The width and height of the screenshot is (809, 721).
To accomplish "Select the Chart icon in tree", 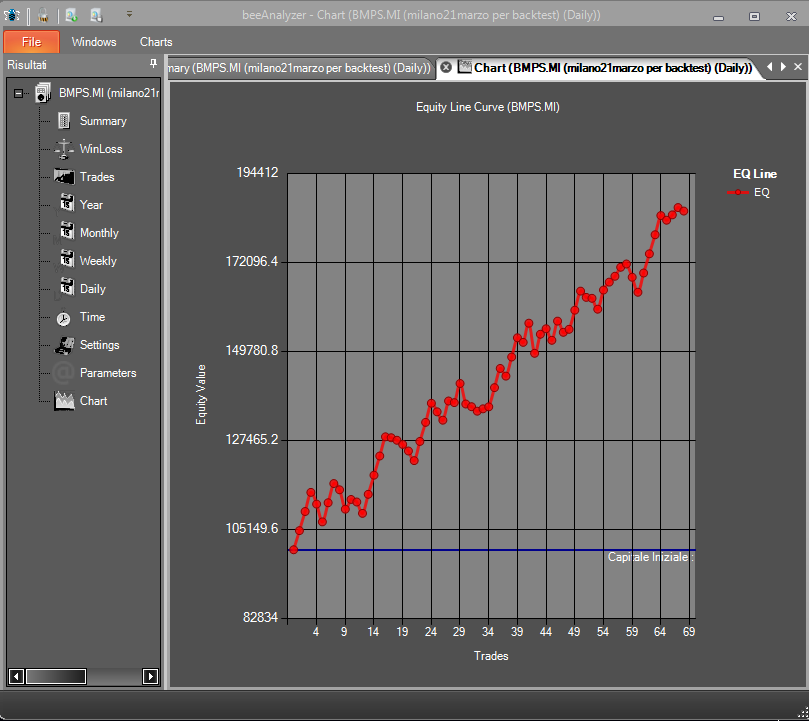I will [64, 401].
